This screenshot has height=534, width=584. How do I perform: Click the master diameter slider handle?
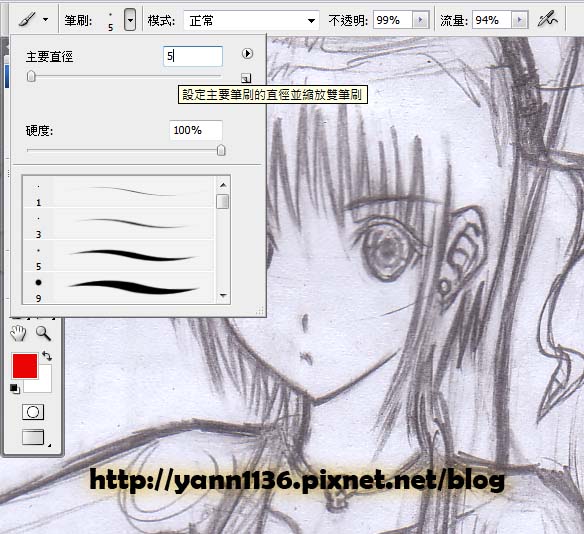pyautogui.click(x=31, y=76)
